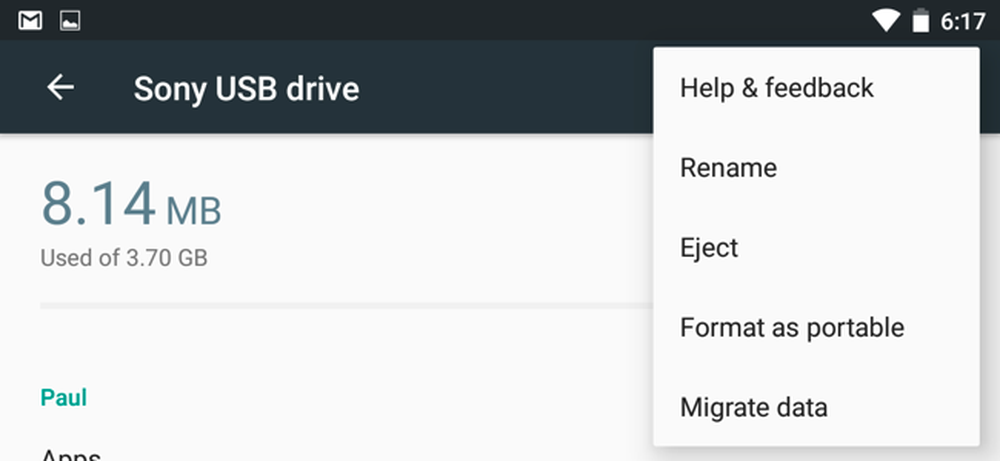Tap the Sony USB drive title
1000x461 pixels.
(x=246, y=89)
